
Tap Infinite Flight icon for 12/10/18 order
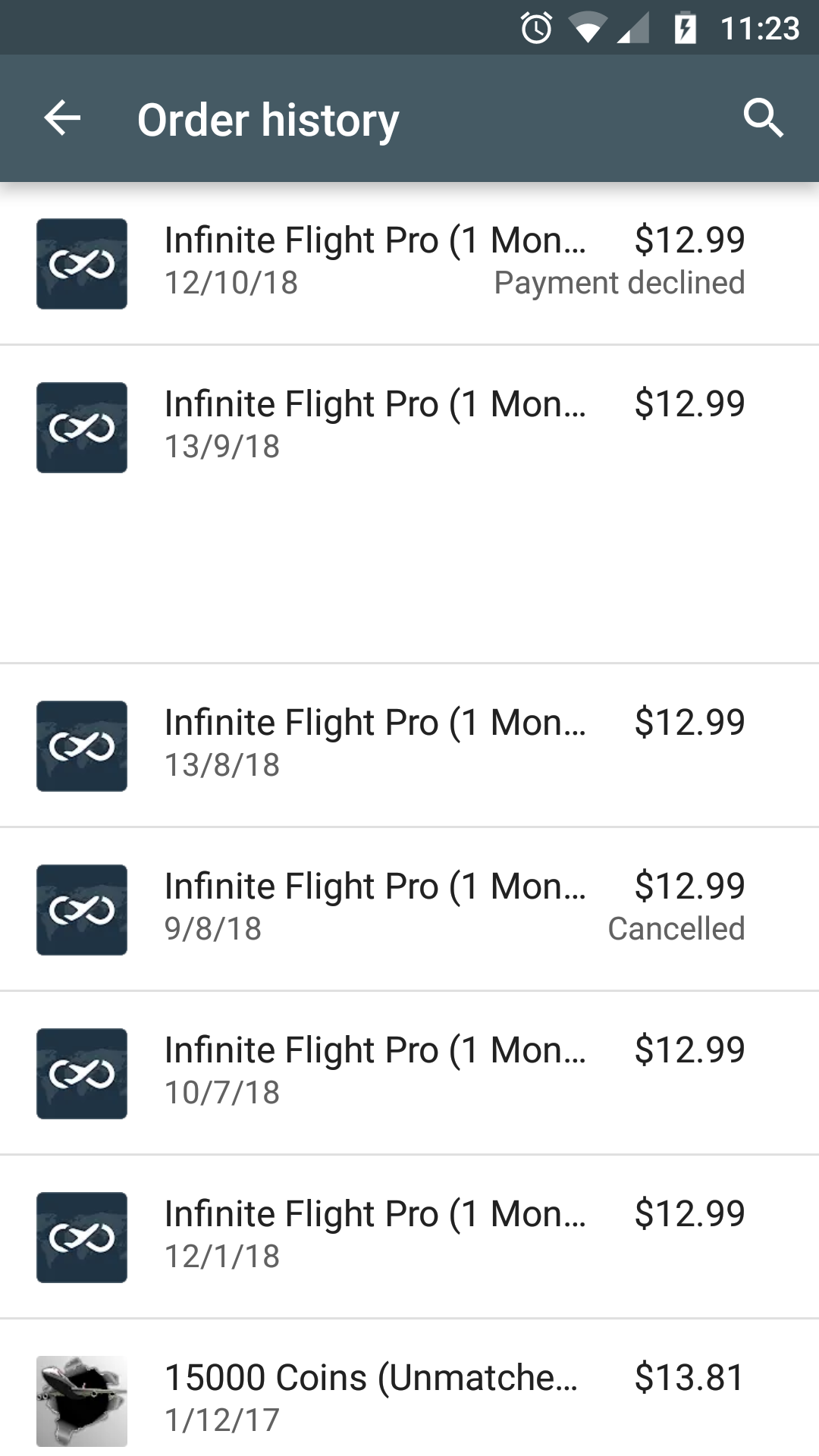pyautogui.click(x=82, y=264)
